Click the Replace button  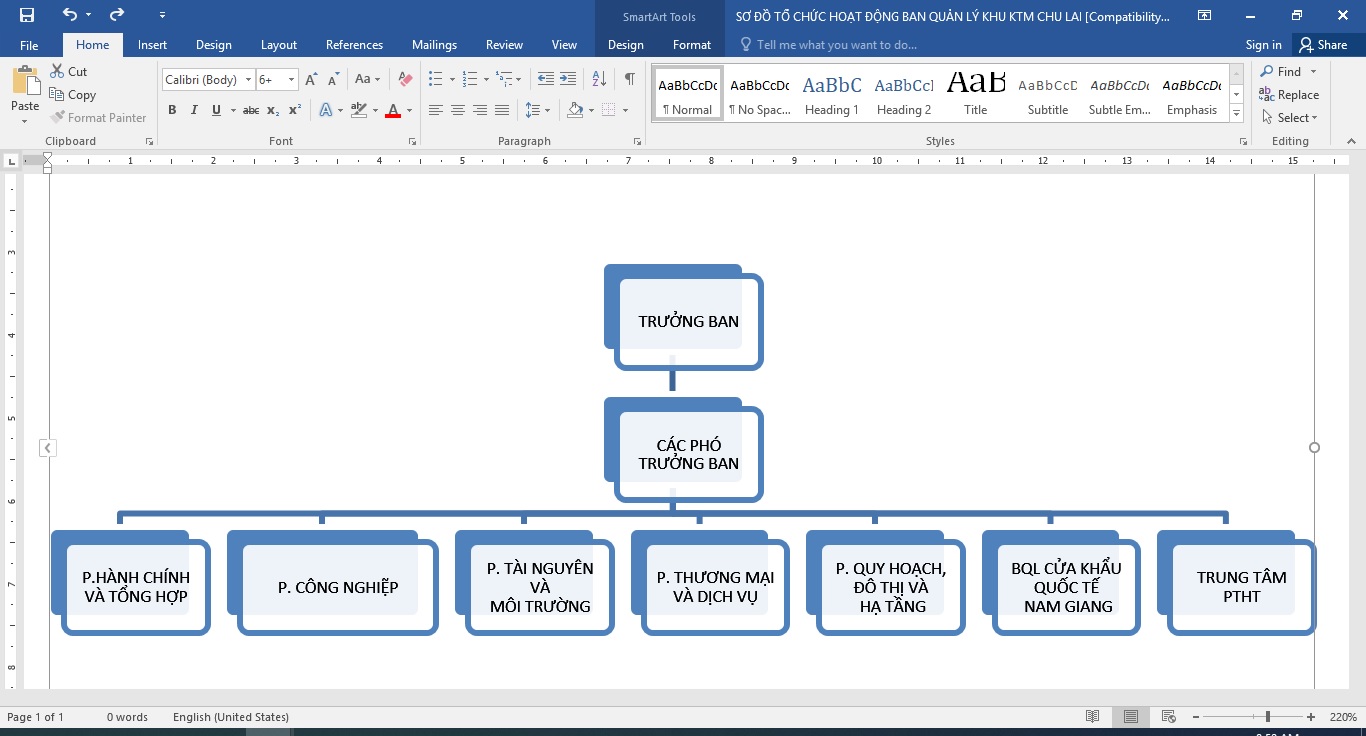(1289, 95)
